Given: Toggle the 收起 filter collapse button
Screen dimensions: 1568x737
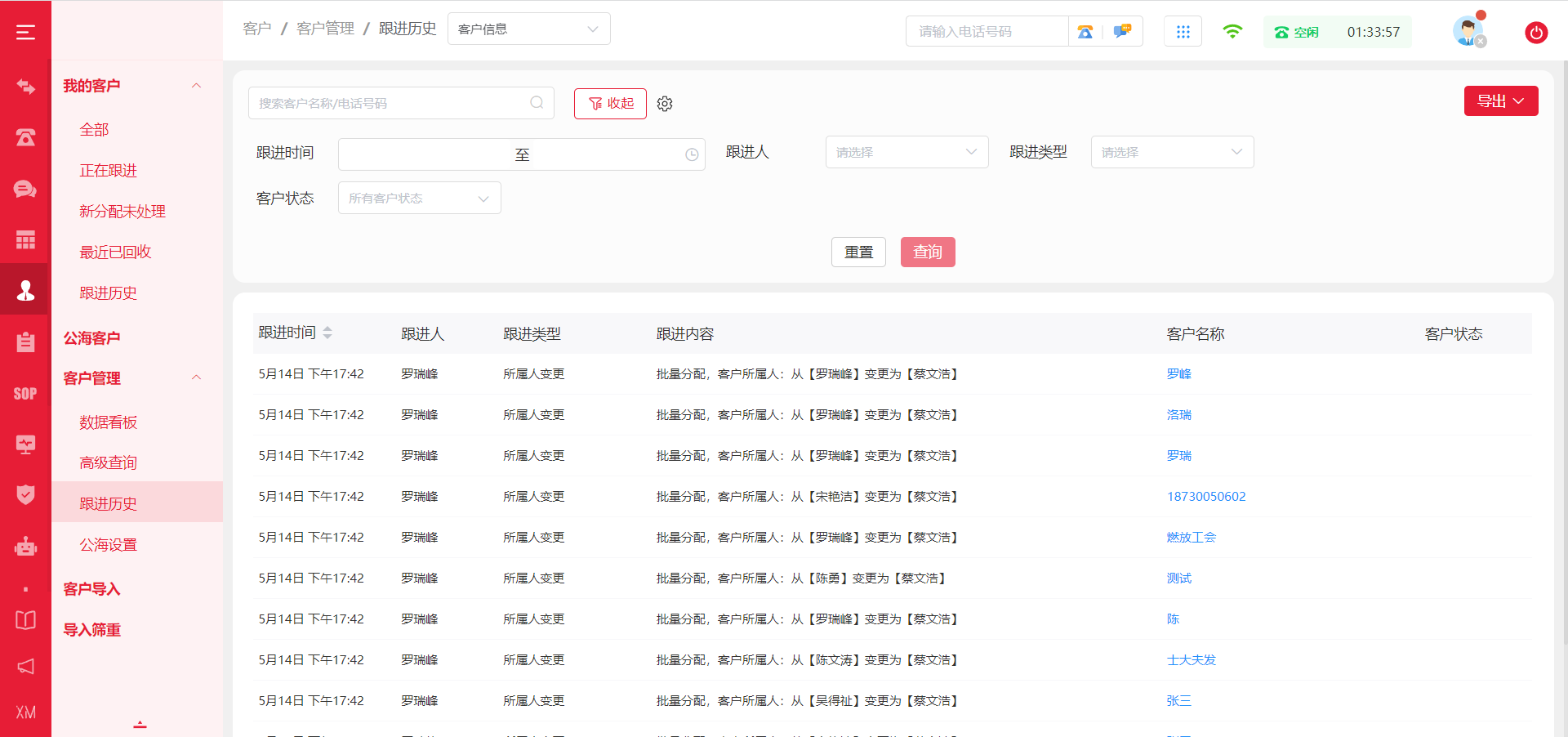Looking at the screenshot, I should (x=610, y=104).
